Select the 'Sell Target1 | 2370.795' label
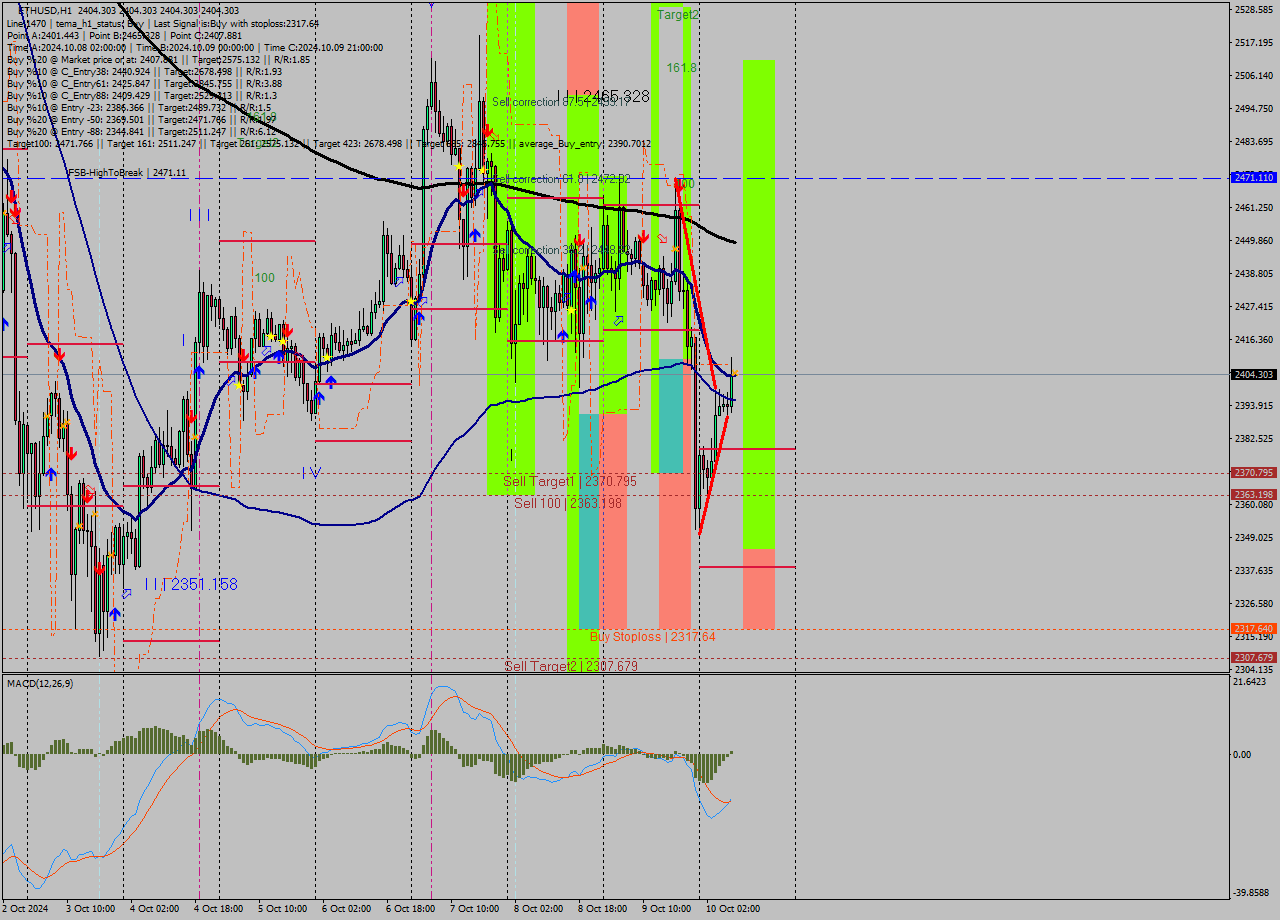The image size is (1280, 920). (x=569, y=482)
